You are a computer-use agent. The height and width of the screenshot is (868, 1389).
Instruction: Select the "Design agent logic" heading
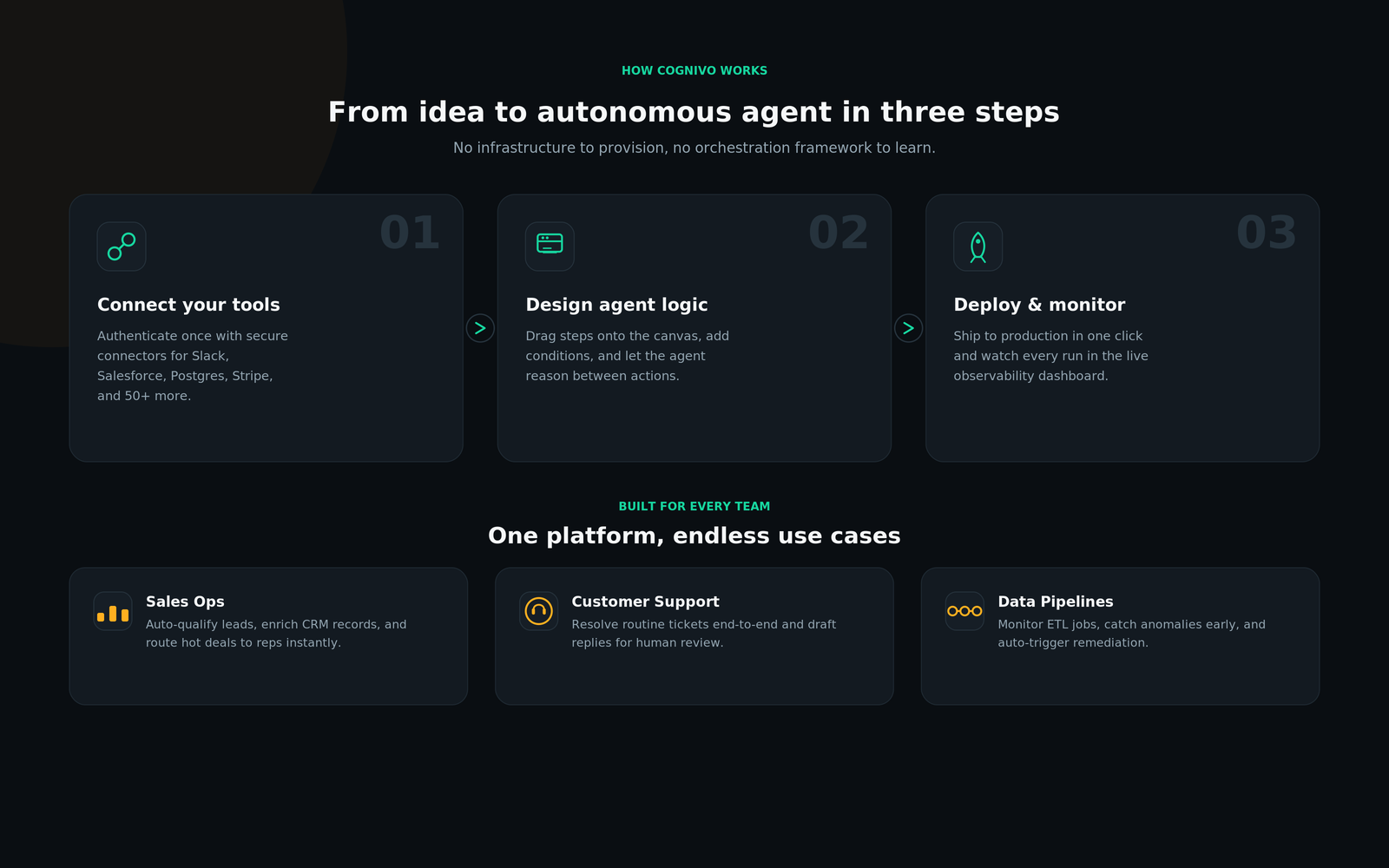tap(616, 305)
